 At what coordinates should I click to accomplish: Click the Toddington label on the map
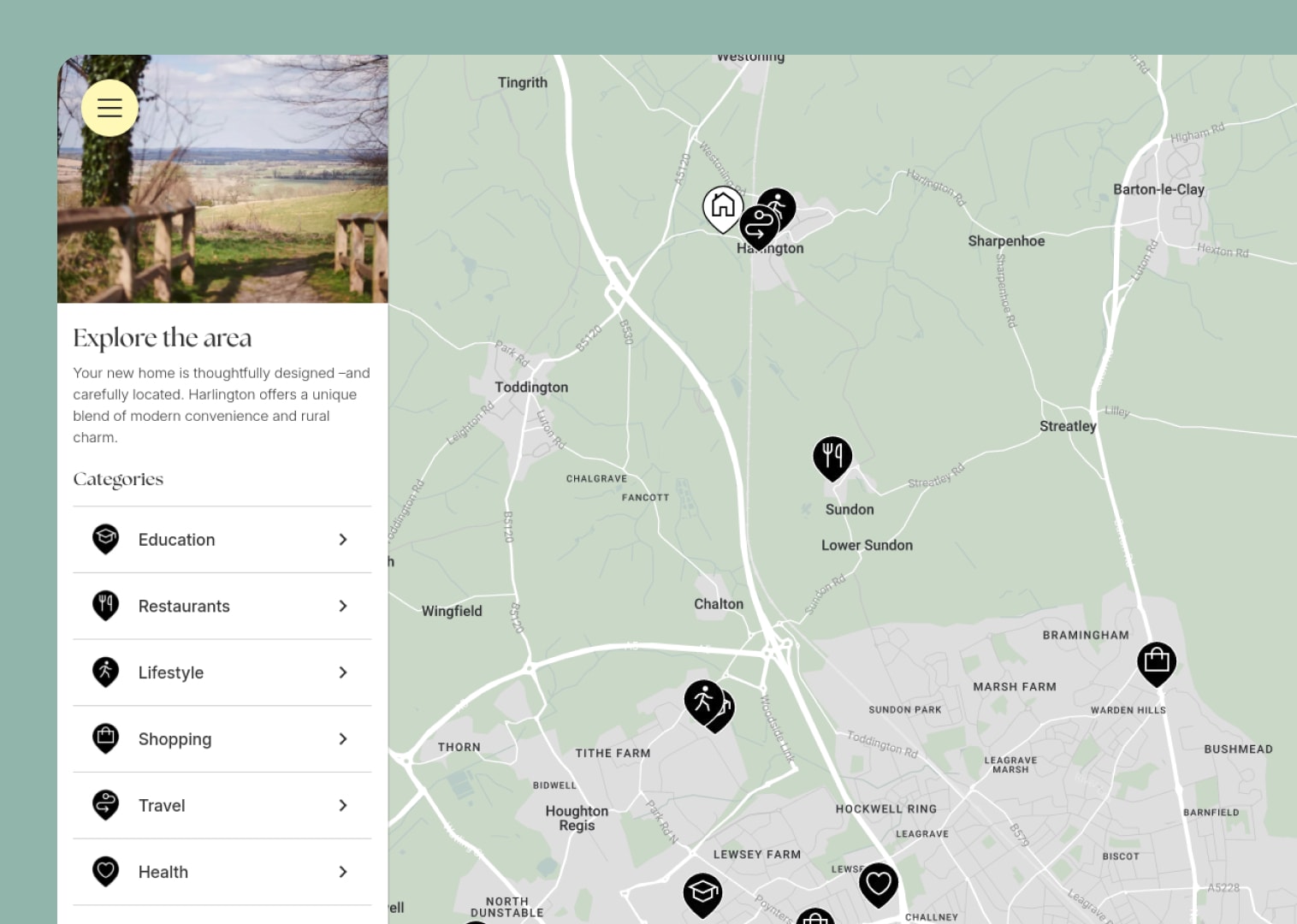[x=531, y=388]
